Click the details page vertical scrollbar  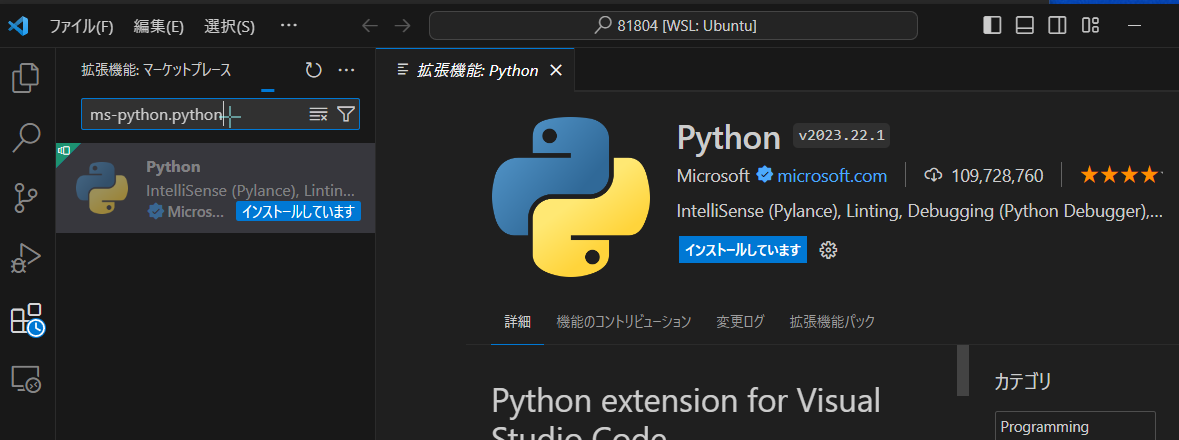(963, 370)
